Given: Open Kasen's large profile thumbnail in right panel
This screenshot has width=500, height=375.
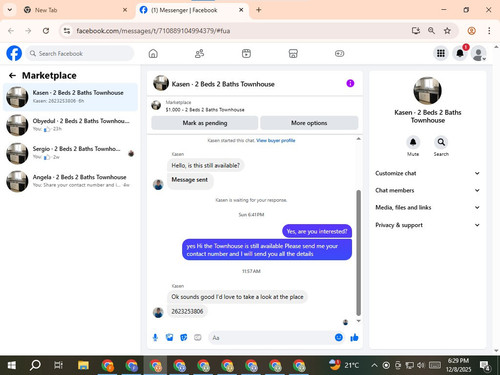Looking at the screenshot, I should click(x=427, y=91).
